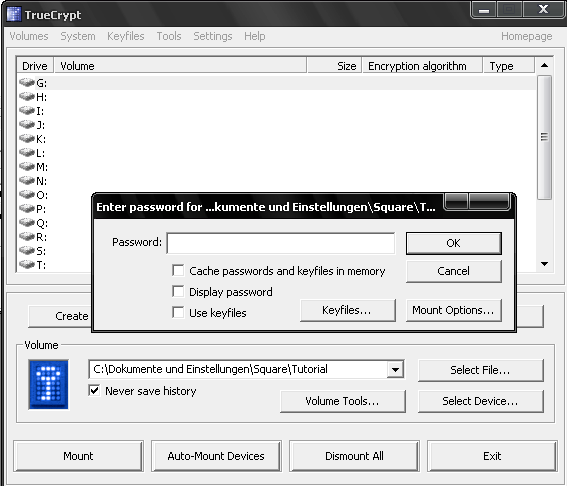Select drive L: icon in list
569x490 pixels.
pos(27,152)
